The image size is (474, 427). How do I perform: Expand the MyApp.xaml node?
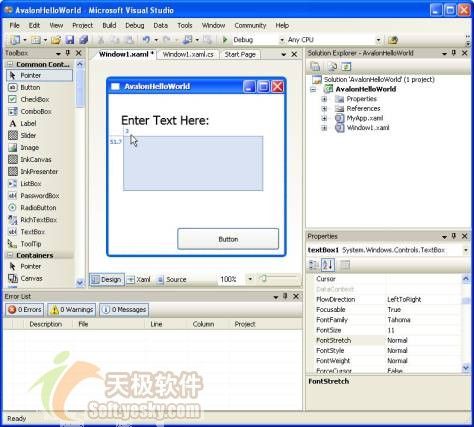click(x=324, y=118)
